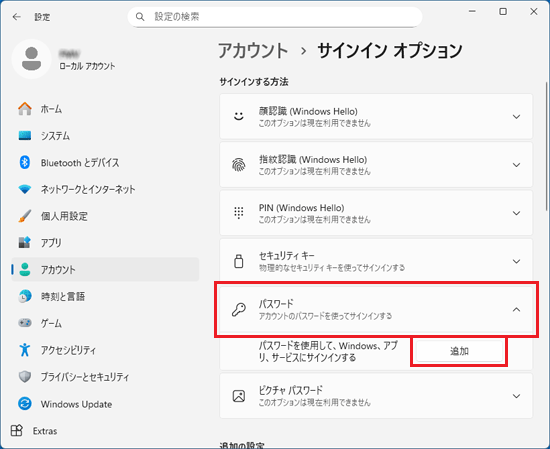The image size is (550, 449).
Task: Click the アクセシビリティ figure icon
Action: (x=25, y=350)
